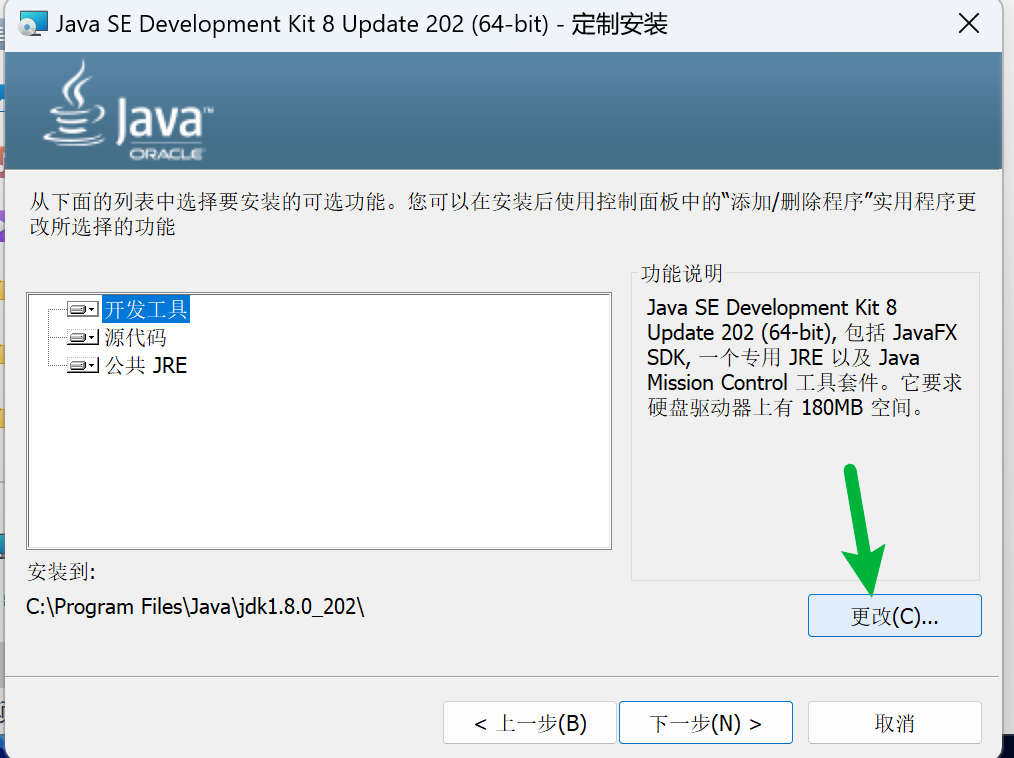The width and height of the screenshot is (1014, 758).
Task: Open the drive icon dropdown beside 源代码
Action: (82, 338)
